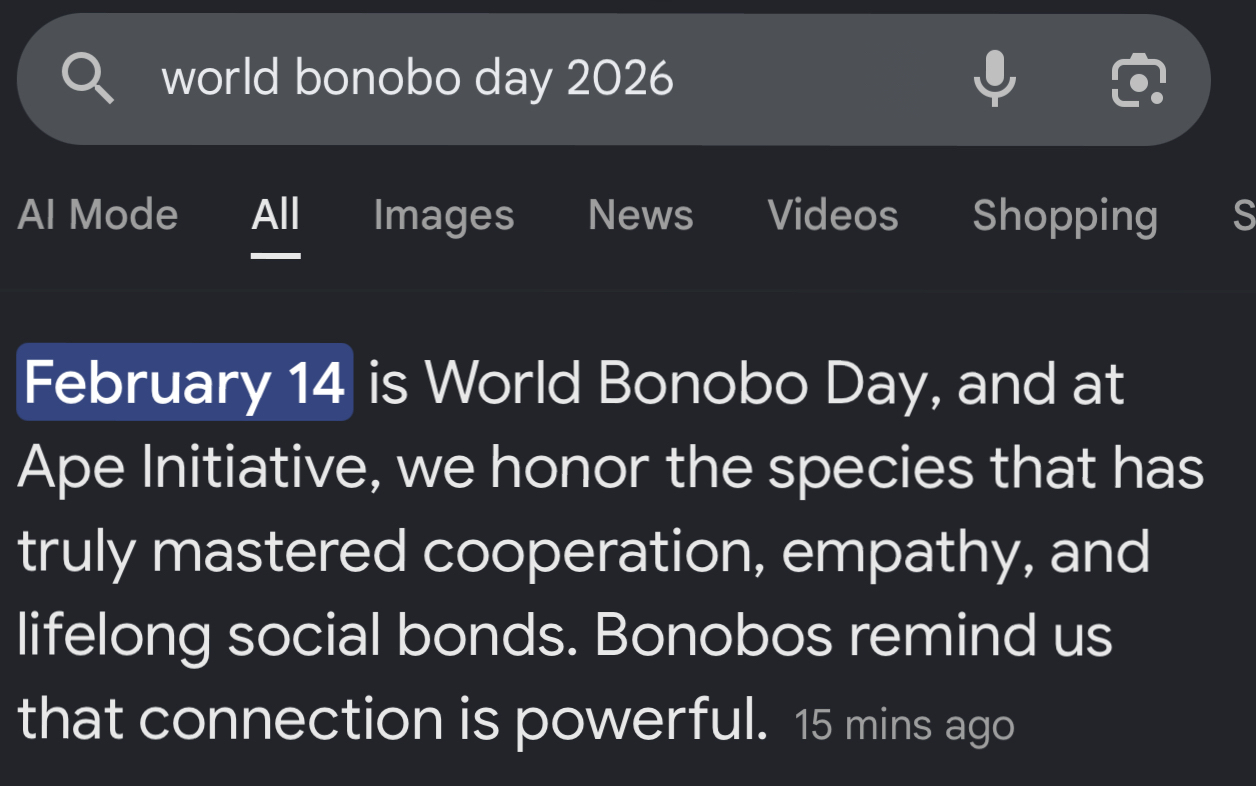Select the All results tab
The width and height of the screenshot is (1256, 786).
[275, 215]
